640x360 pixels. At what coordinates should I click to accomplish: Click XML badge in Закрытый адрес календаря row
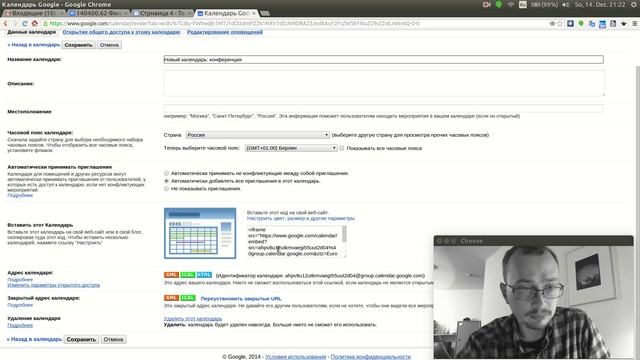tap(171, 298)
